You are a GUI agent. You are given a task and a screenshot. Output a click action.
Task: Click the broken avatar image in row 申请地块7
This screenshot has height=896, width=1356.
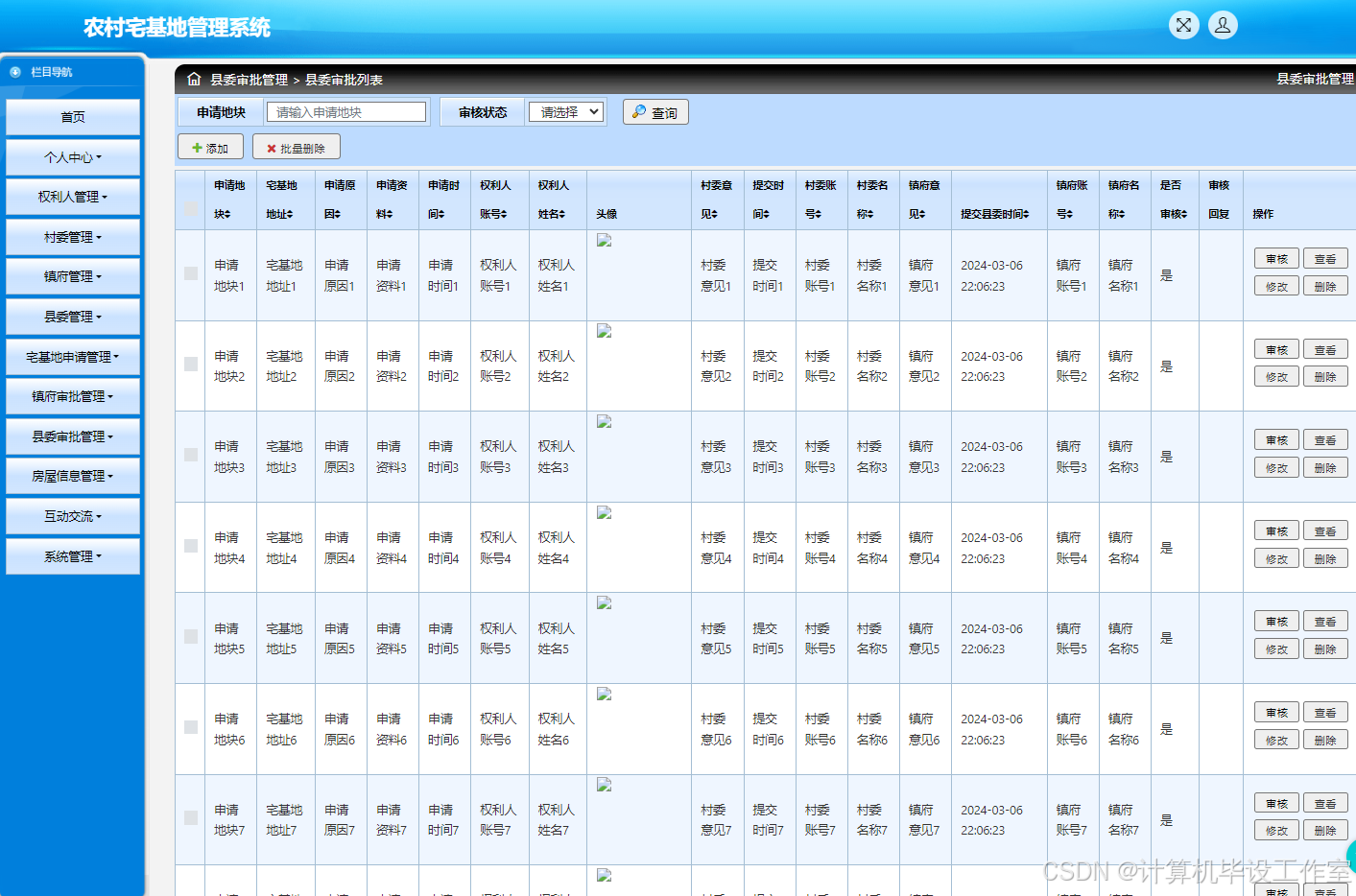tap(605, 785)
